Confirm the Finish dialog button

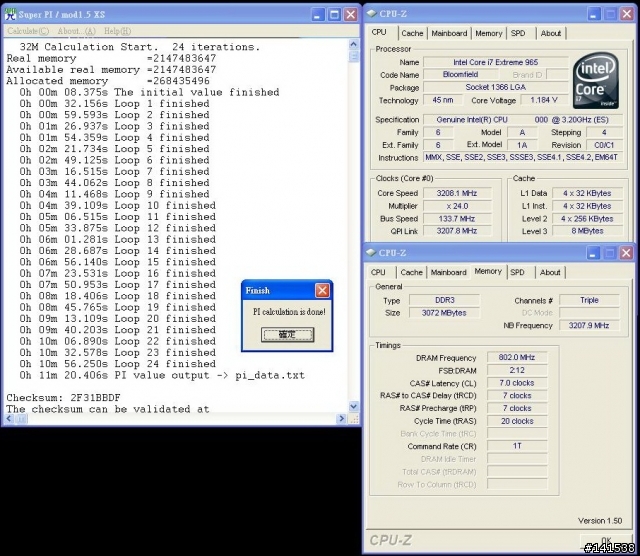pos(287,334)
